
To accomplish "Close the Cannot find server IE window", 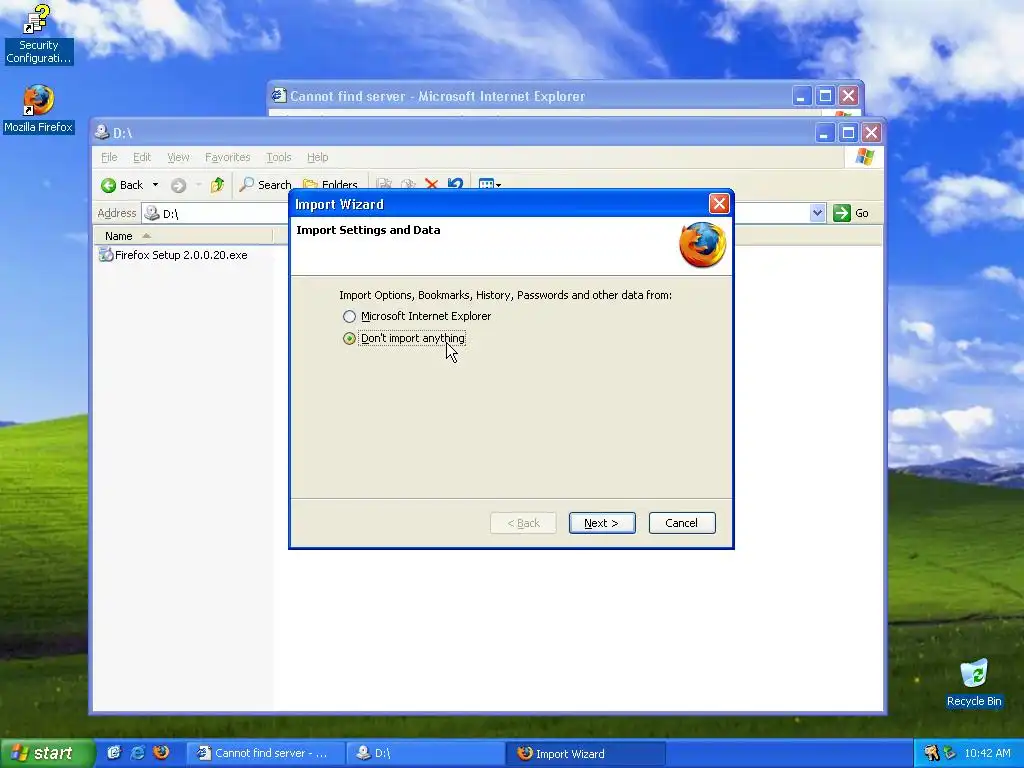I will 848,96.
